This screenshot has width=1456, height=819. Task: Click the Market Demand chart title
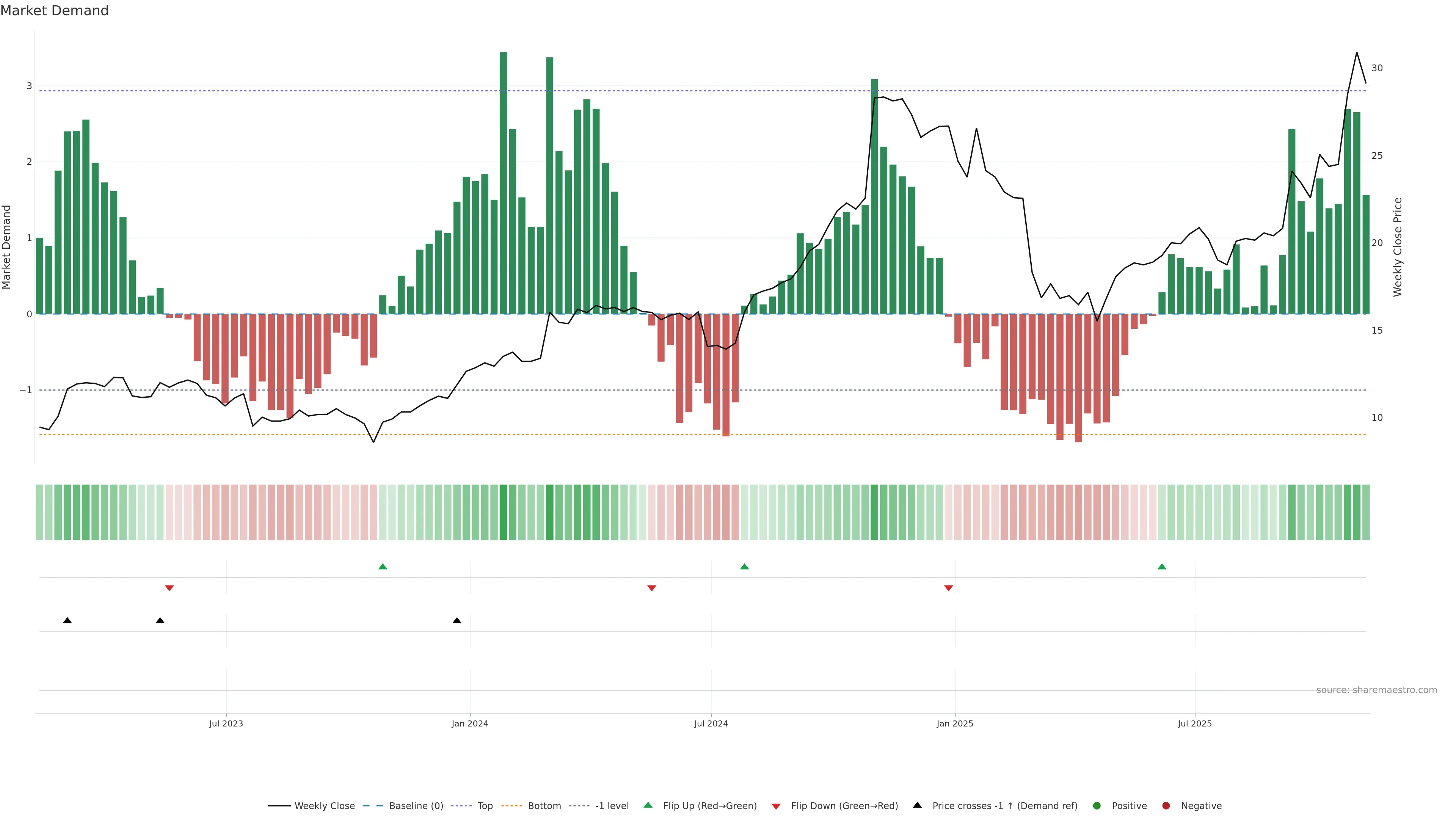click(x=54, y=11)
